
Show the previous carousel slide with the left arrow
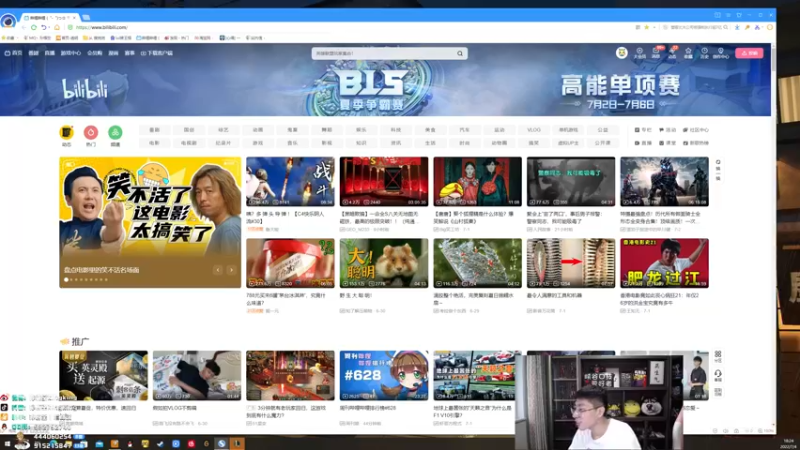[x=218, y=270]
